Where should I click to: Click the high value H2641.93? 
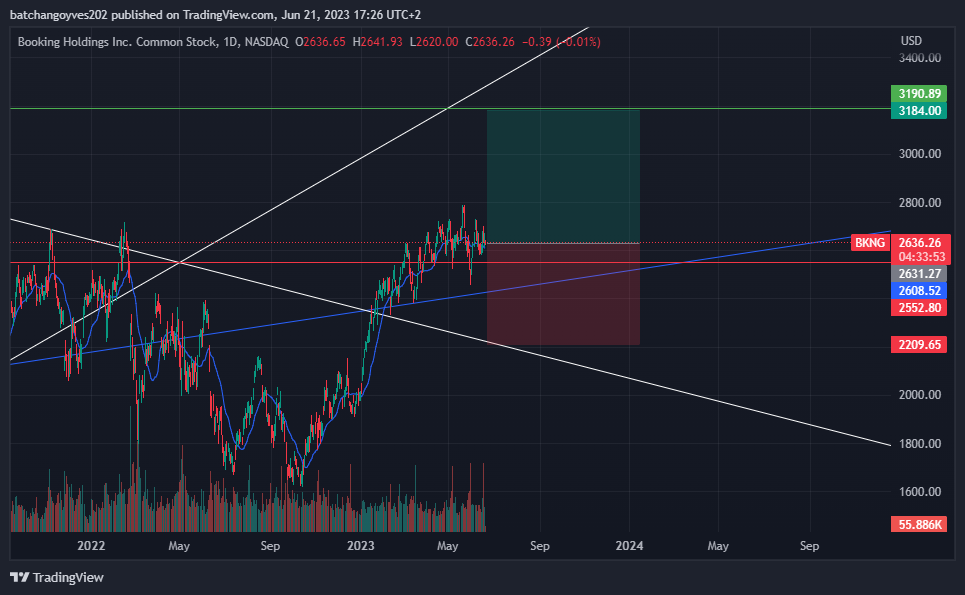tap(377, 42)
